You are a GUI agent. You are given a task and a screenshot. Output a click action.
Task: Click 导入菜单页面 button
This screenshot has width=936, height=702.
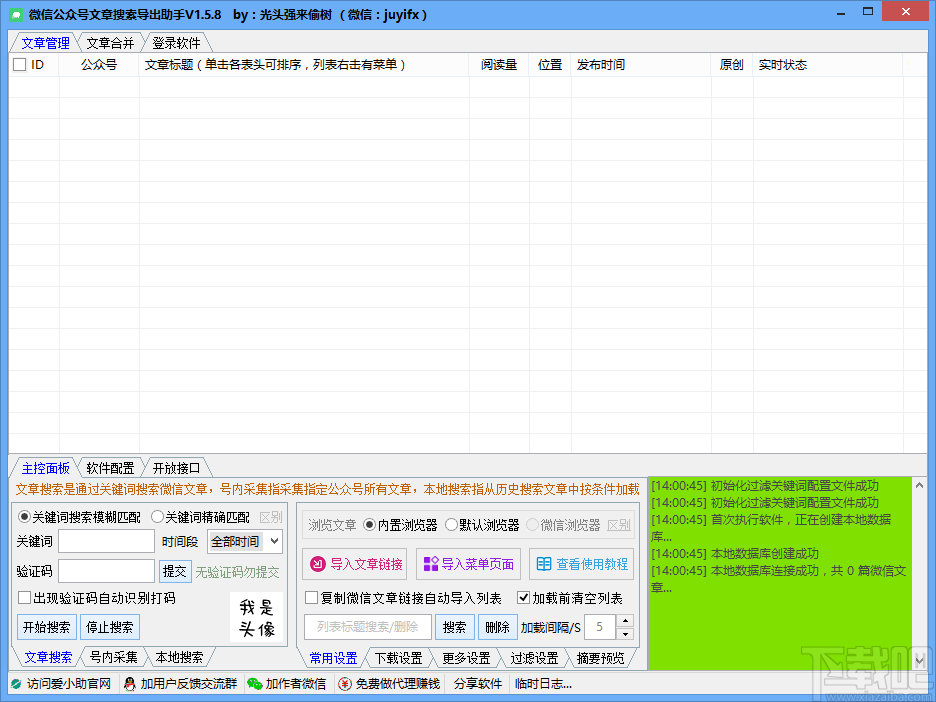pos(467,564)
